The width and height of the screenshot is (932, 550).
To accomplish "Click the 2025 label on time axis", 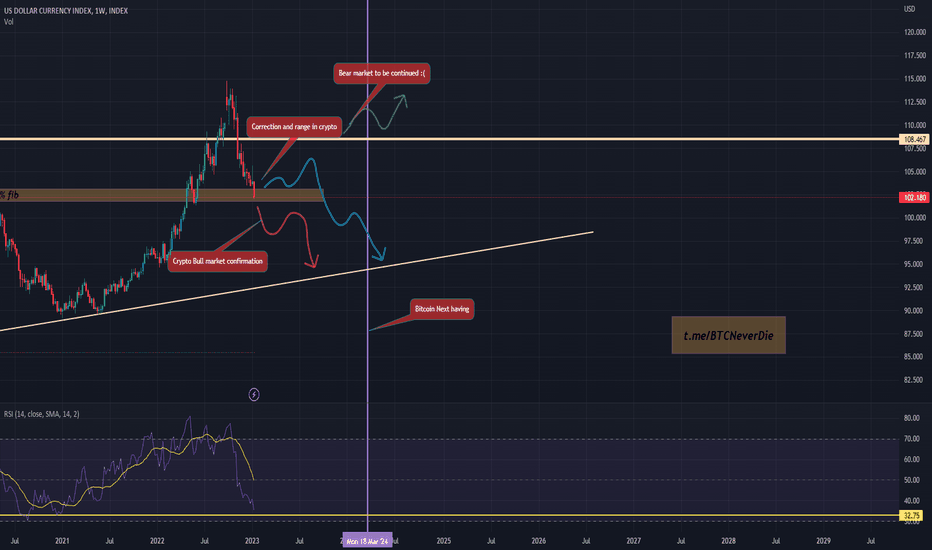I will pyautogui.click(x=443, y=541).
